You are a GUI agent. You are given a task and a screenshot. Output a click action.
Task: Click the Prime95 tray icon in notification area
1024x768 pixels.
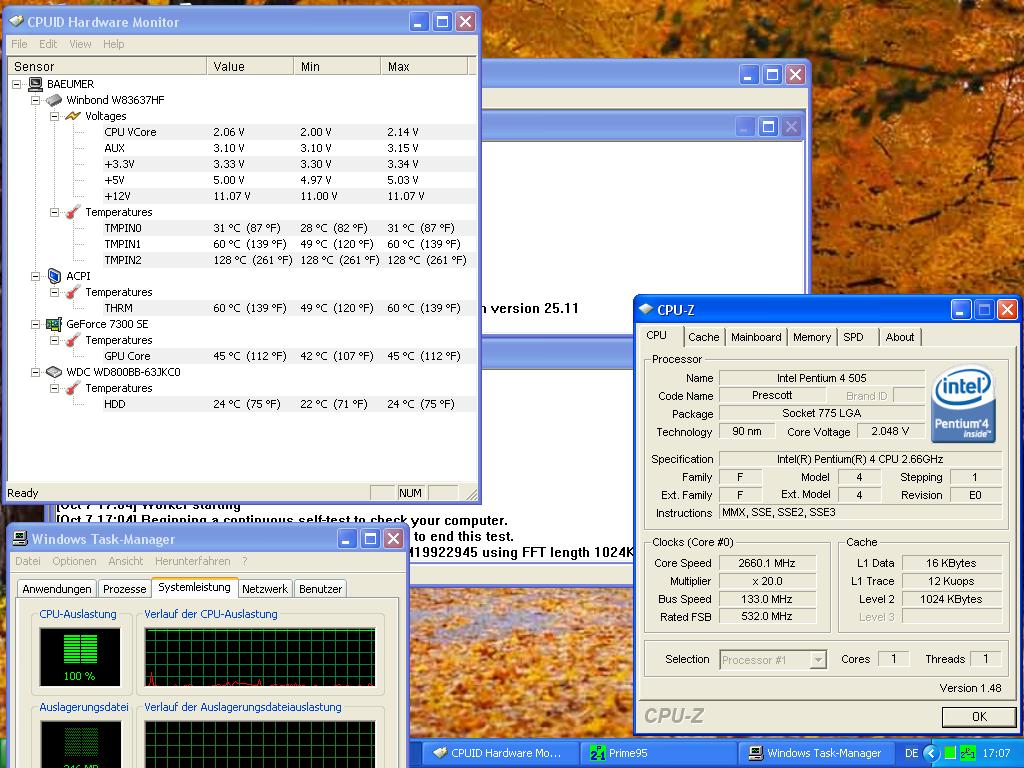(x=968, y=753)
